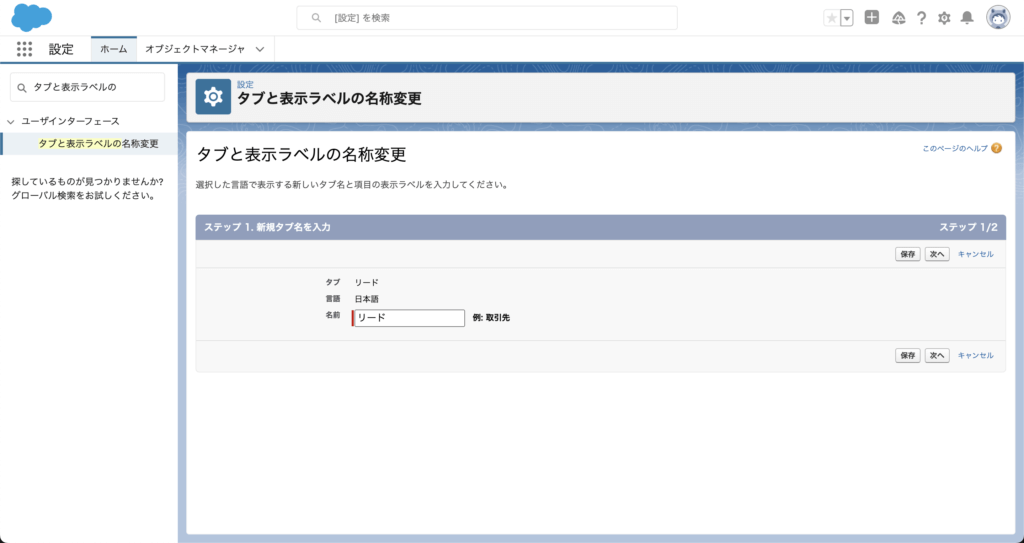1024x543 pixels.
Task: Click the bottom 保存 button
Action: point(908,355)
